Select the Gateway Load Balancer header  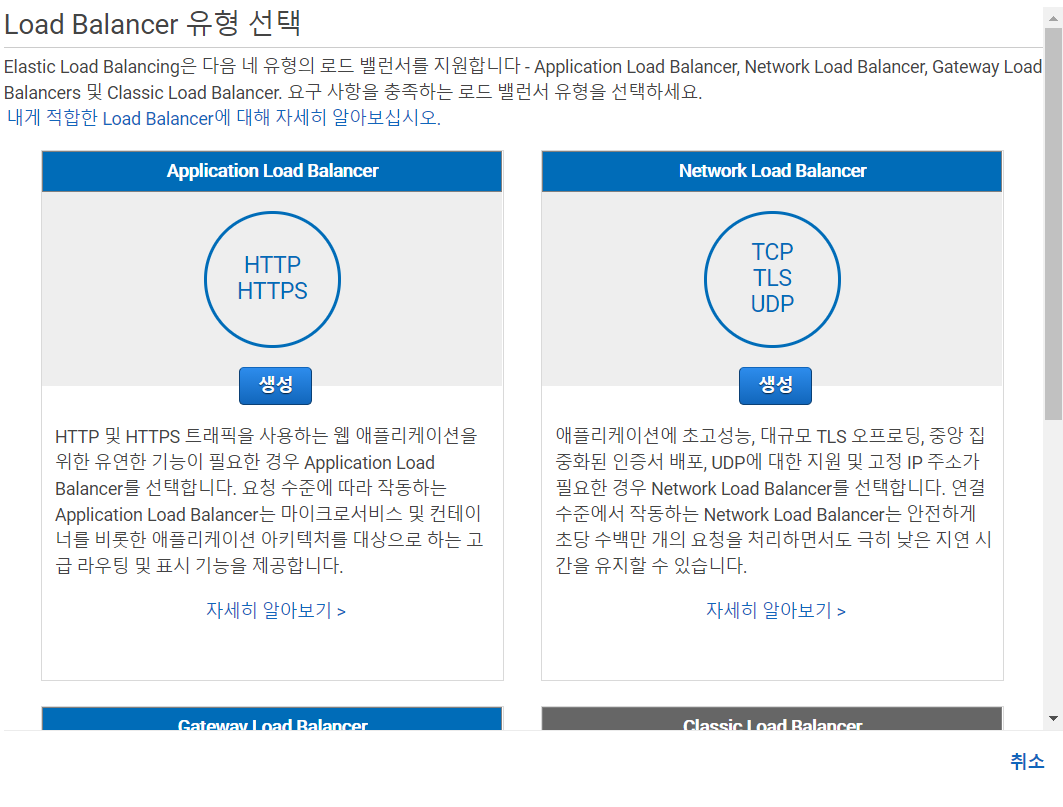coord(273,719)
